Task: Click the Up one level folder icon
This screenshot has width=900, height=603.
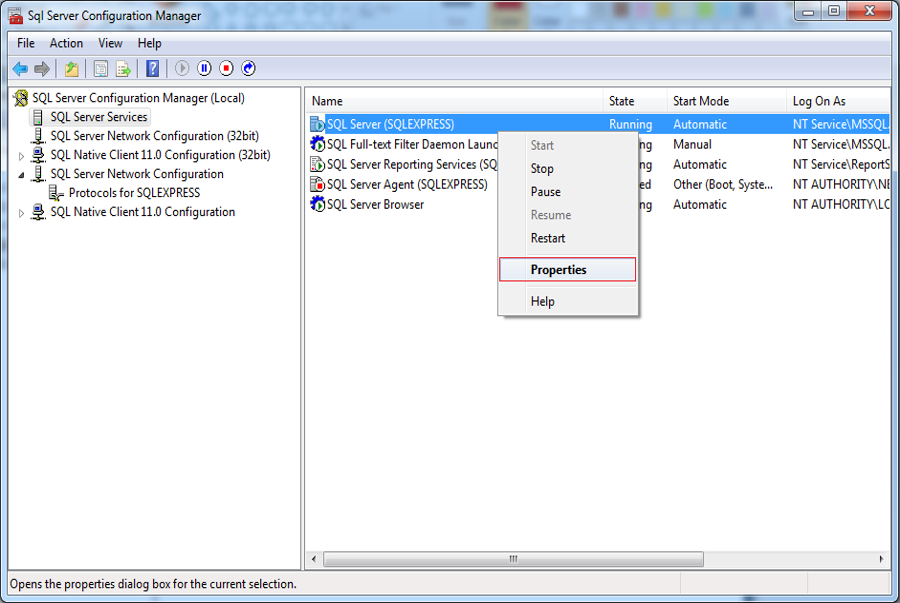Action: pyautogui.click(x=71, y=69)
